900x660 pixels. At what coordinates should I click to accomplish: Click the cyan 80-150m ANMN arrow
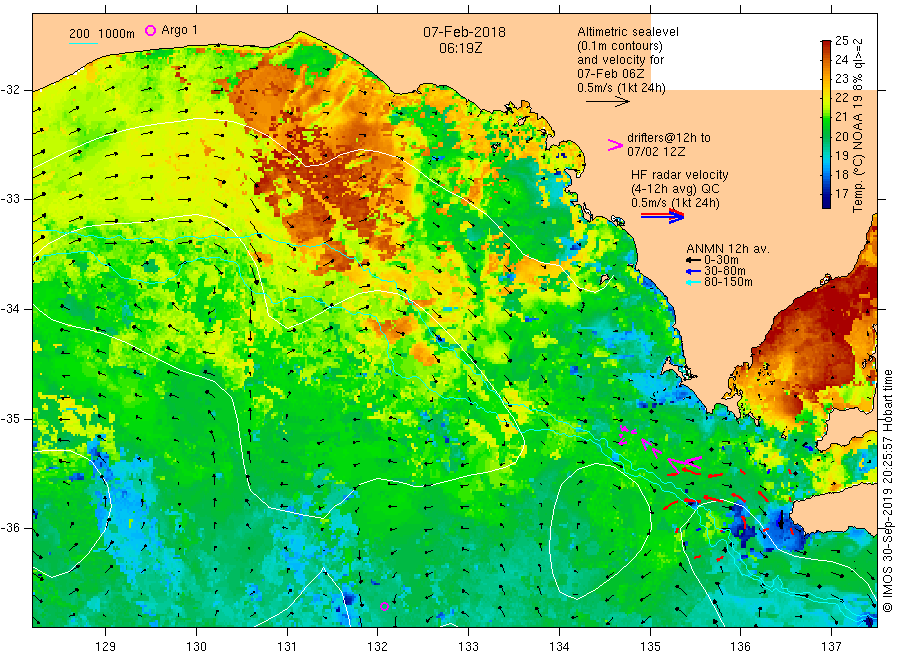(693, 282)
